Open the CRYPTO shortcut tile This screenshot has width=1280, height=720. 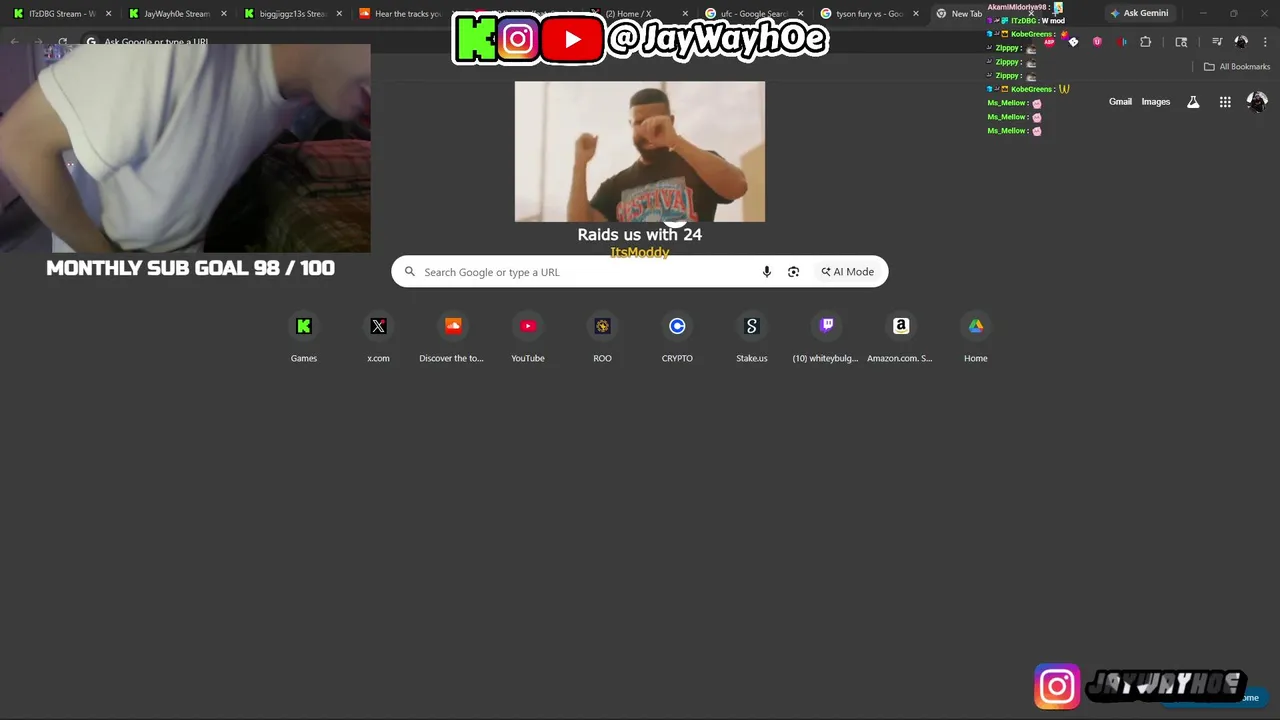click(x=677, y=338)
